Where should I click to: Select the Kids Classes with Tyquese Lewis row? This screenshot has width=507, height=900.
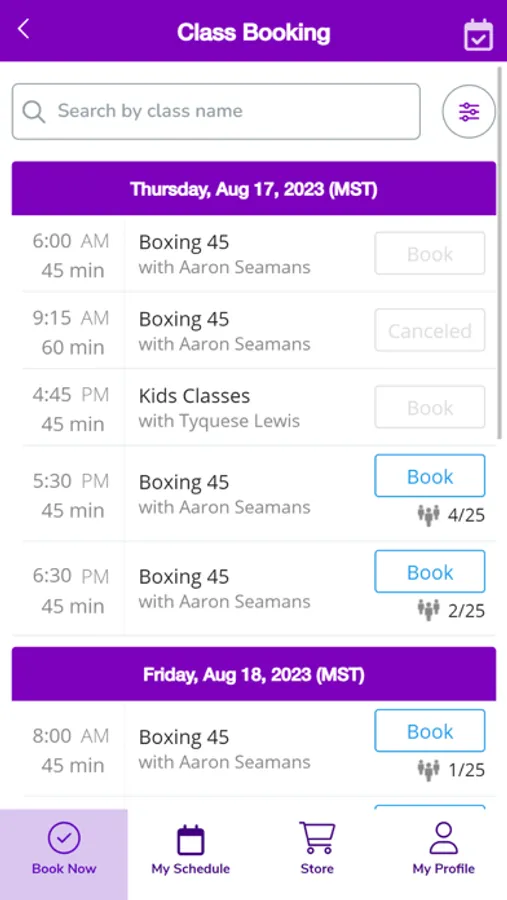253,408
